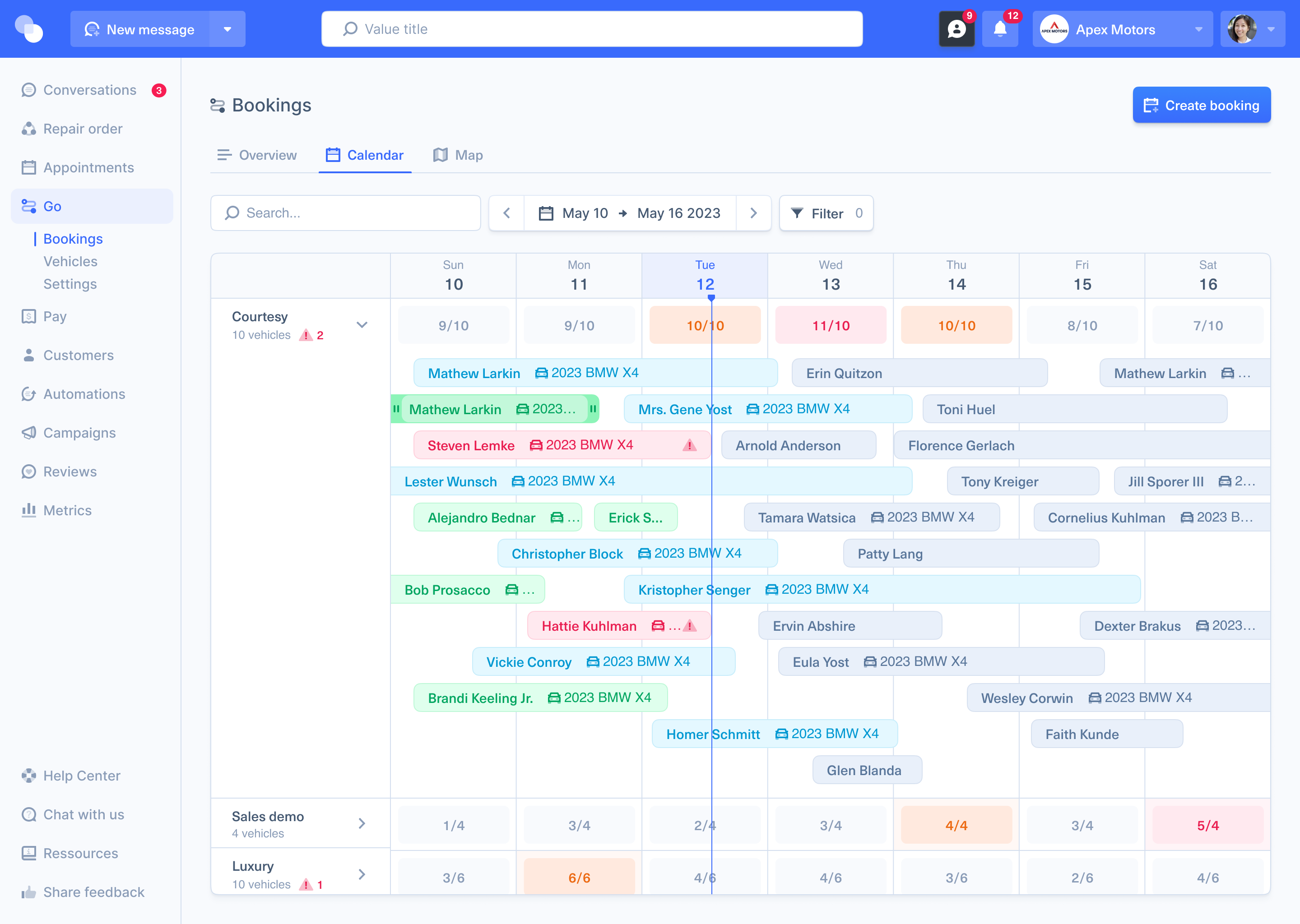Open the Faith Kunde booking
Image resolution: width=1300 pixels, height=924 pixels.
click(x=1107, y=734)
